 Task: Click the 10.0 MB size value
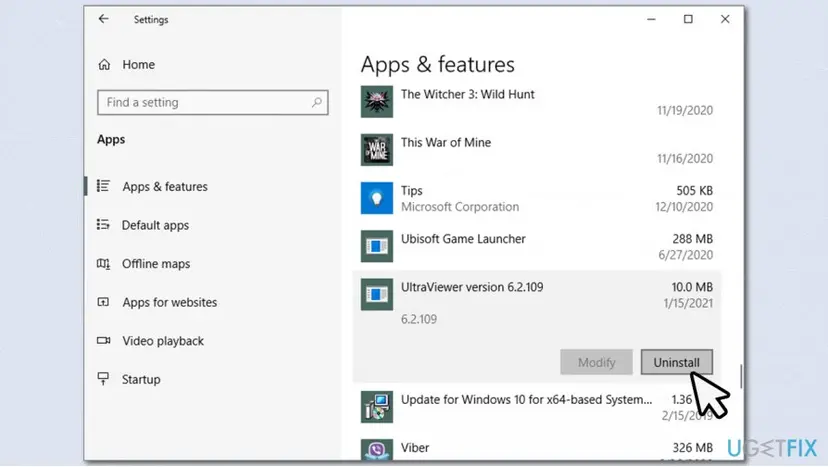pyautogui.click(x=692, y=287)
